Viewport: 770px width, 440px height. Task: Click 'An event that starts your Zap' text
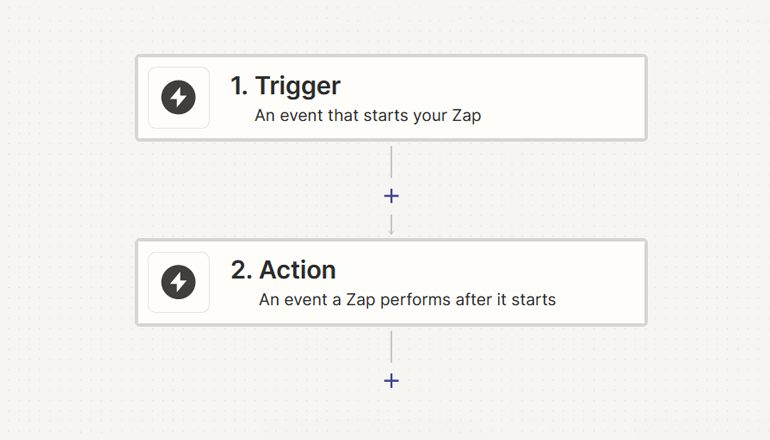[368, 115]
